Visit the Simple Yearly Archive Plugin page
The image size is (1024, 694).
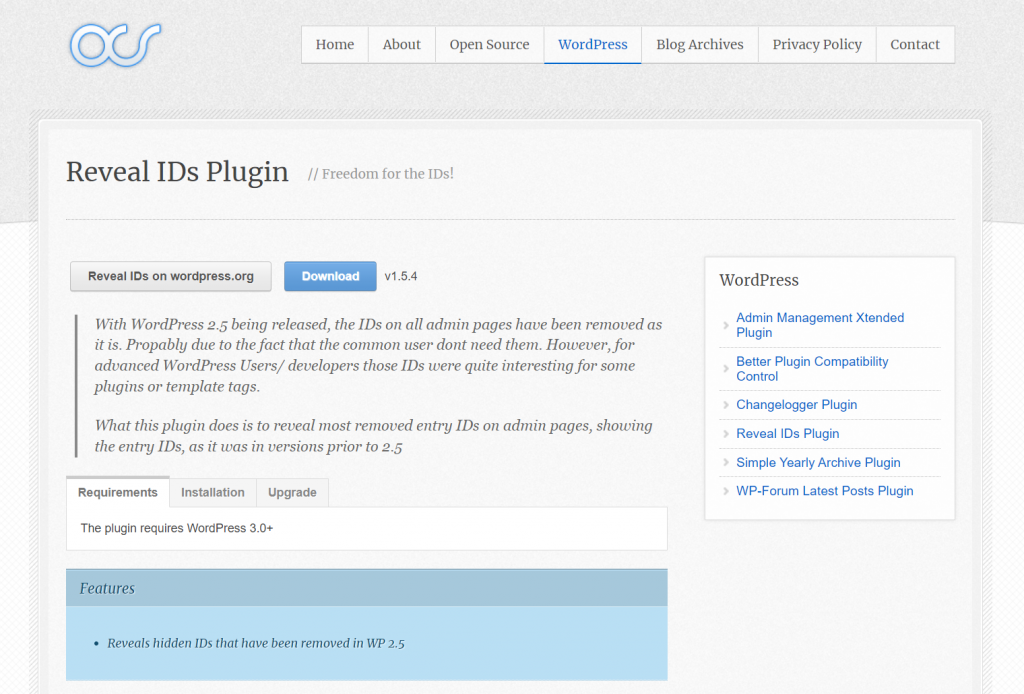coord(818,462)
